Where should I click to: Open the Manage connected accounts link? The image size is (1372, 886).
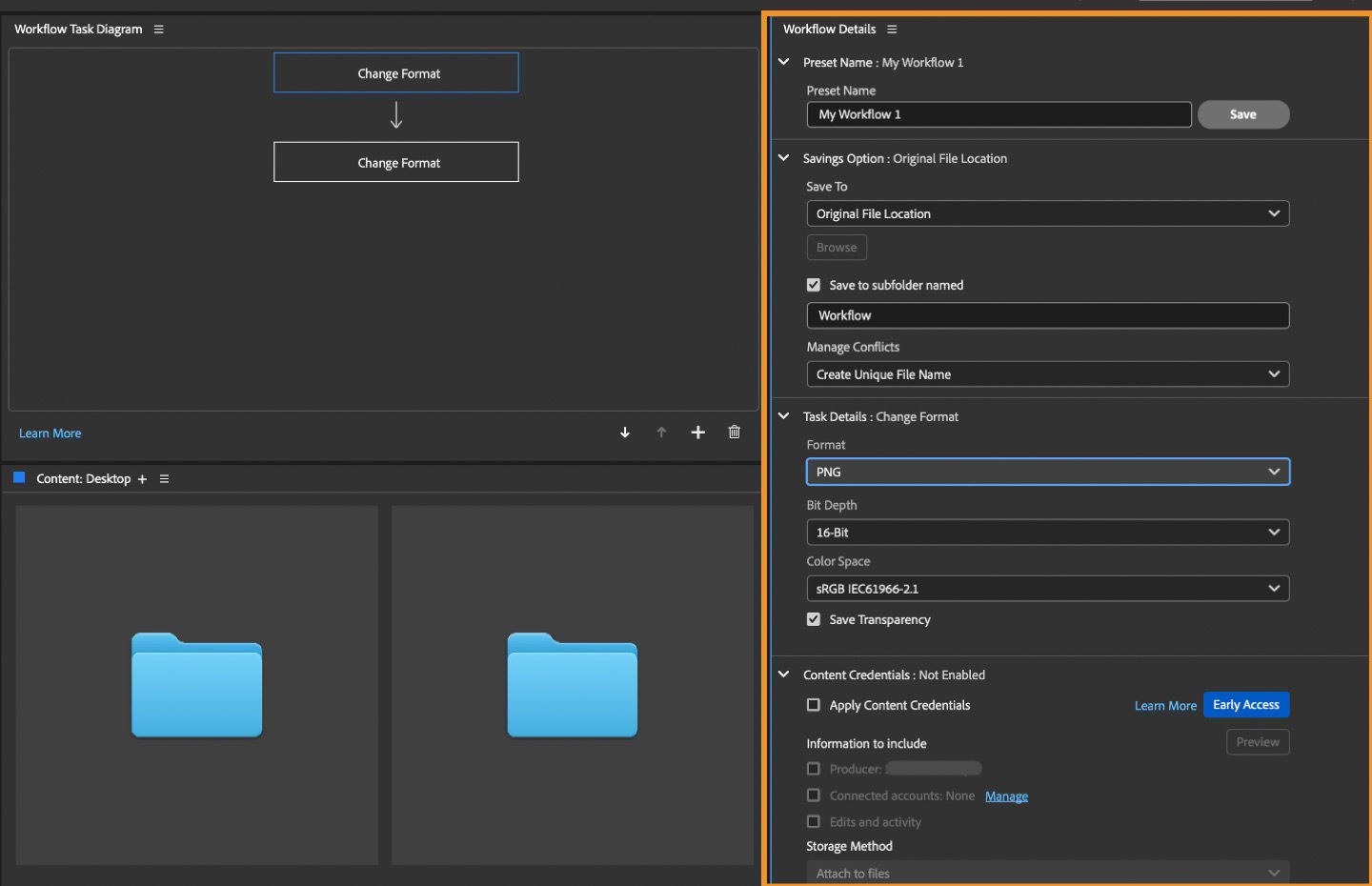pos(1006,795)
